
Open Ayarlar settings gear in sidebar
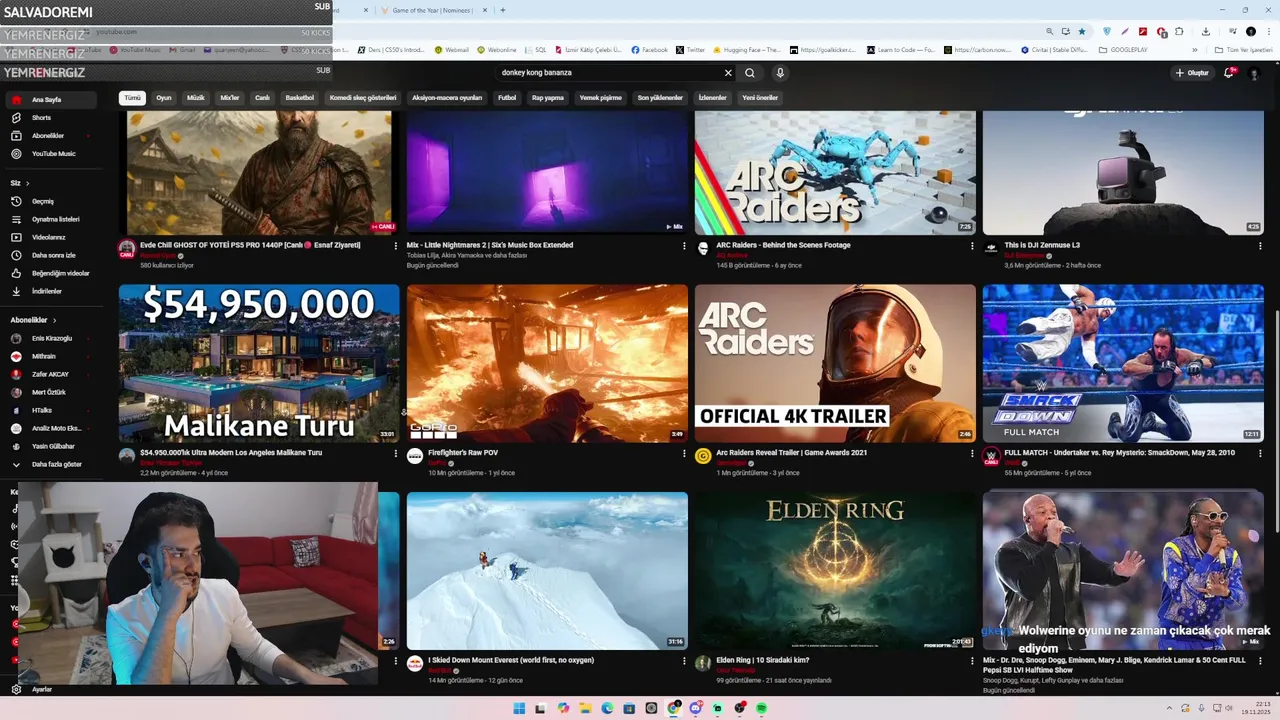coord(16,690)
